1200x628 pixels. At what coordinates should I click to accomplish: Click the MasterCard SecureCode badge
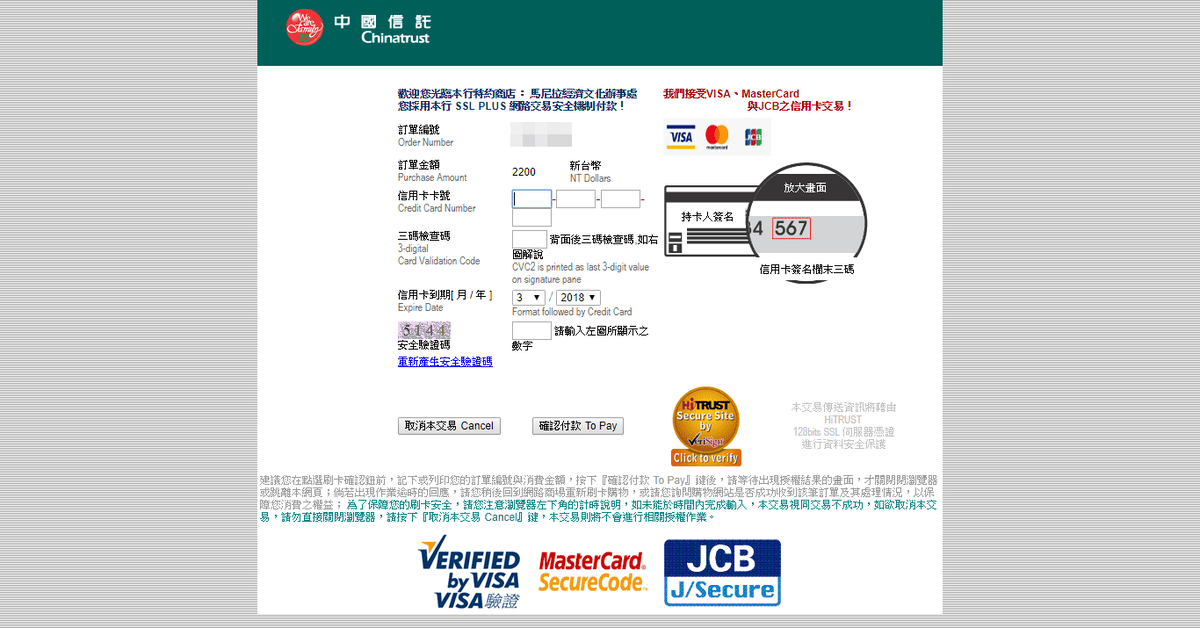[592, 573]
